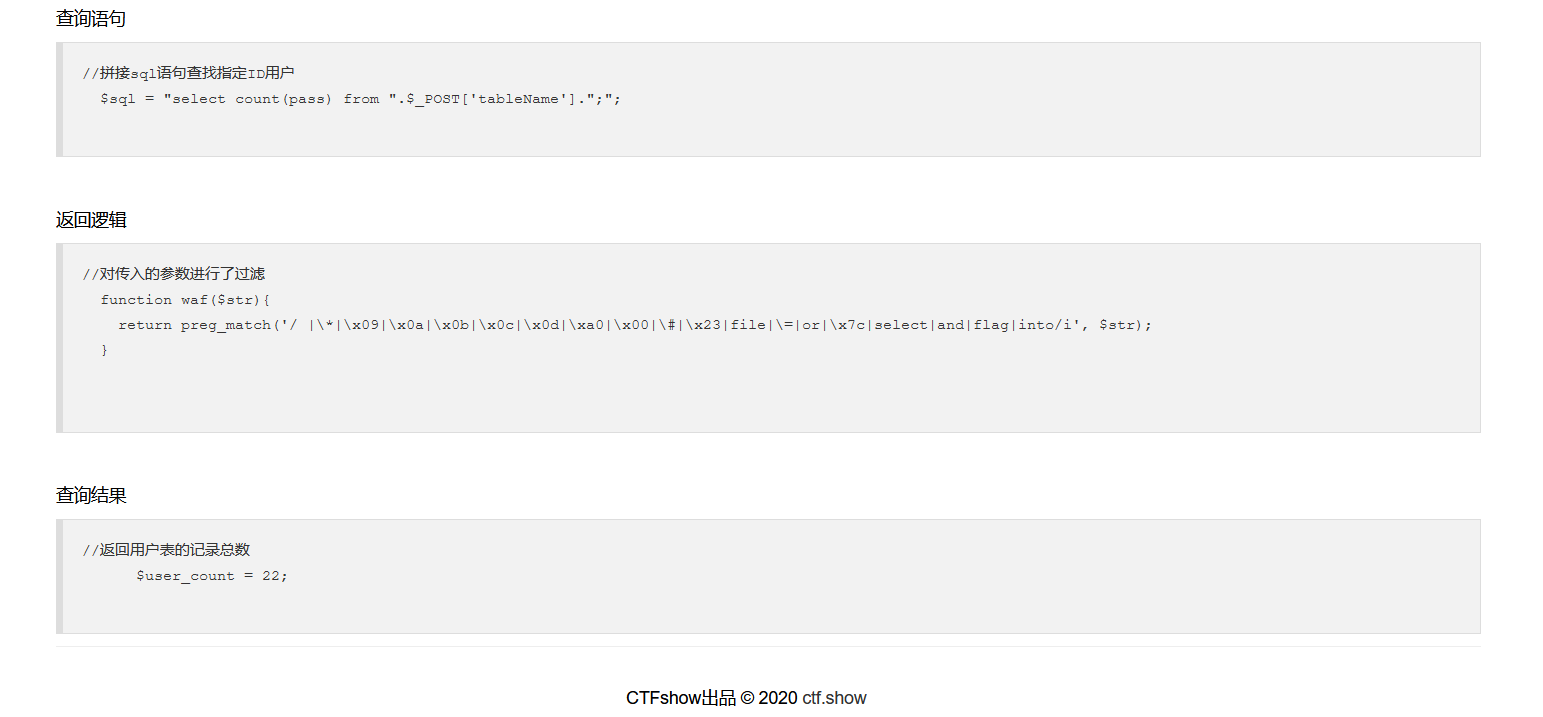
Task: Click the $user_count = 22 line
Action: tap(212, 576)
